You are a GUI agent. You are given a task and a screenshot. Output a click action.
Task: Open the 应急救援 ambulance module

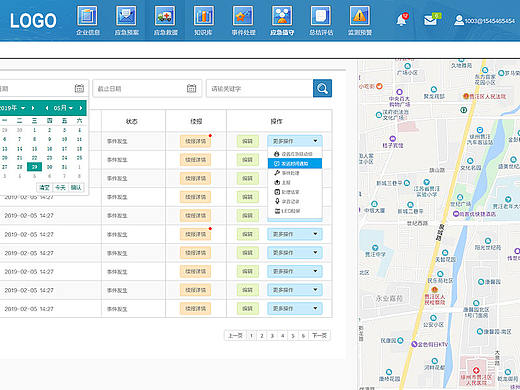165,20
